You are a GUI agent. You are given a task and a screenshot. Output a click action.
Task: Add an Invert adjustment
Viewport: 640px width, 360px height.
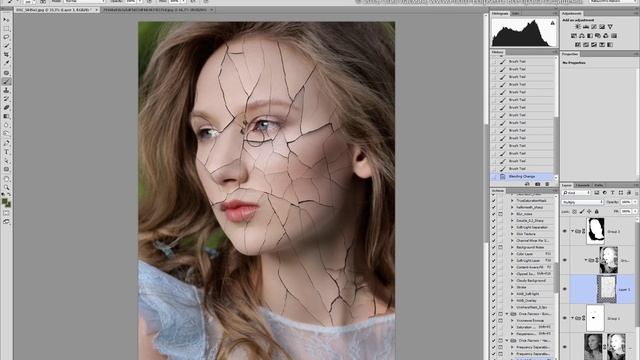click(x=578, y=44)
